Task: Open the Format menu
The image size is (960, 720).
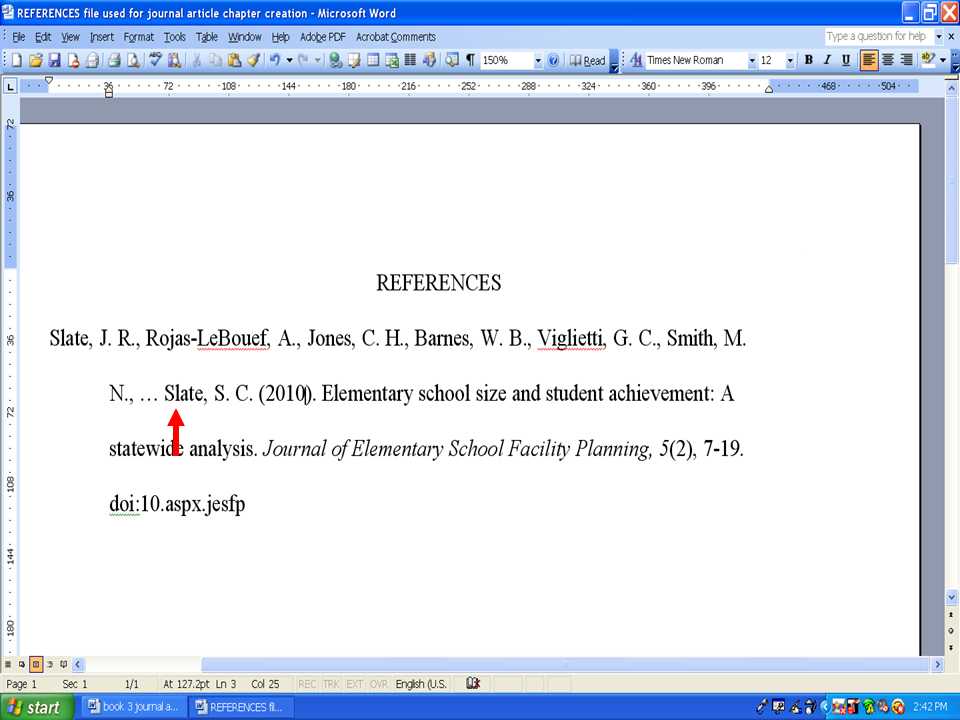Action: [138, 37]
